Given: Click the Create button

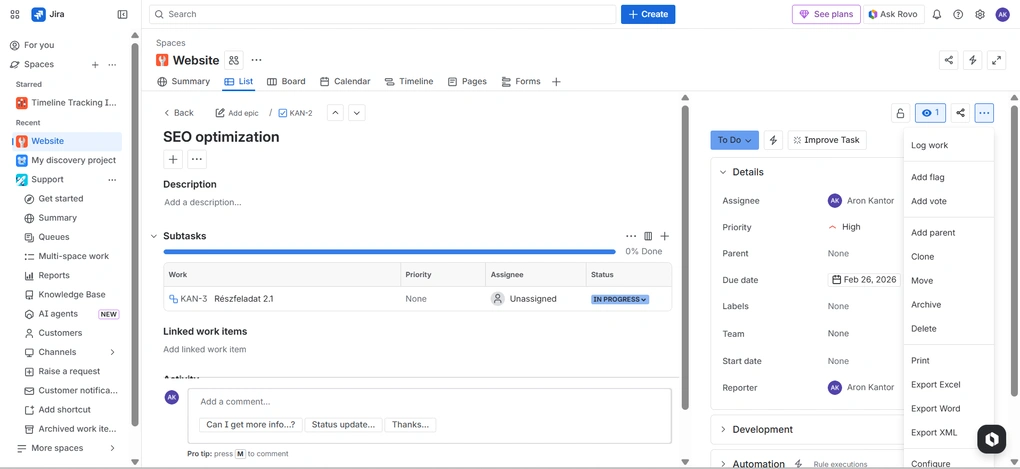Looking at the screenshot, I should 648,14.
